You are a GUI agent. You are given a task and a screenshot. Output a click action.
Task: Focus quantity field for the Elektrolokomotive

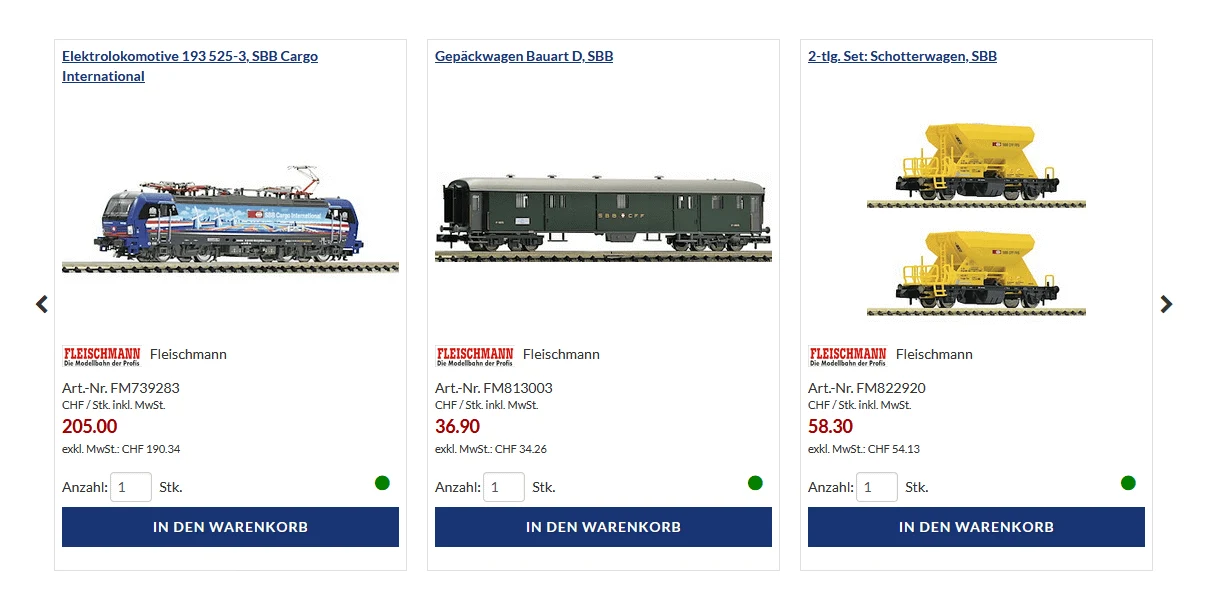coord(131,487)
